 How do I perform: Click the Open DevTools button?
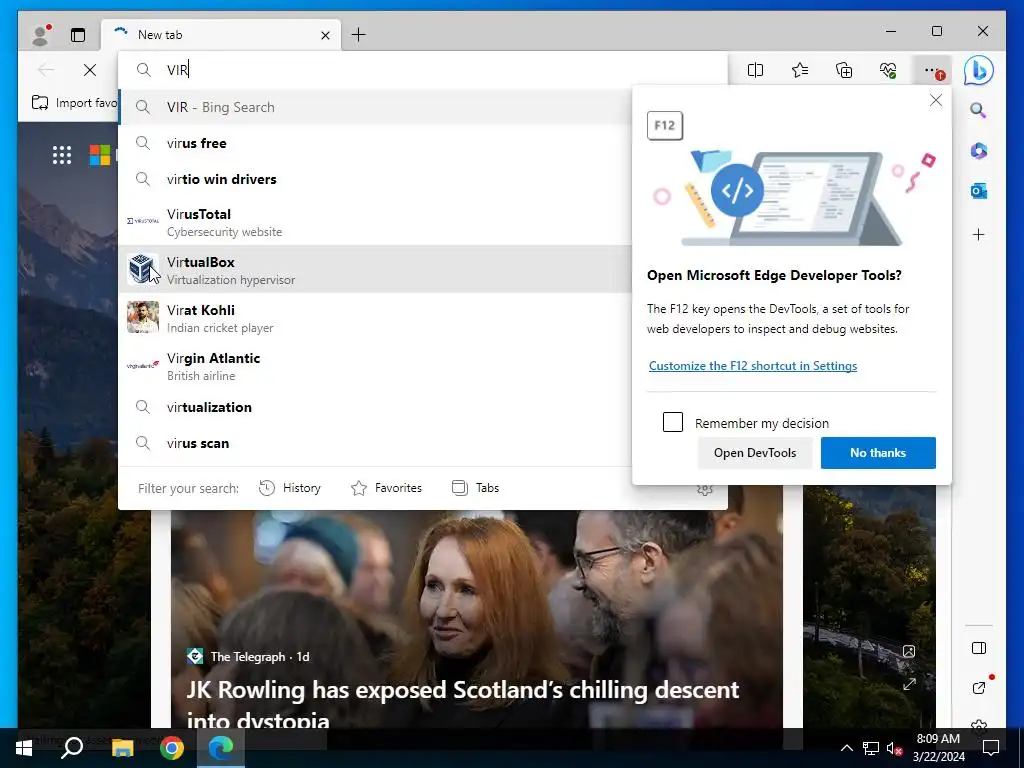click(x=755, y=453)
